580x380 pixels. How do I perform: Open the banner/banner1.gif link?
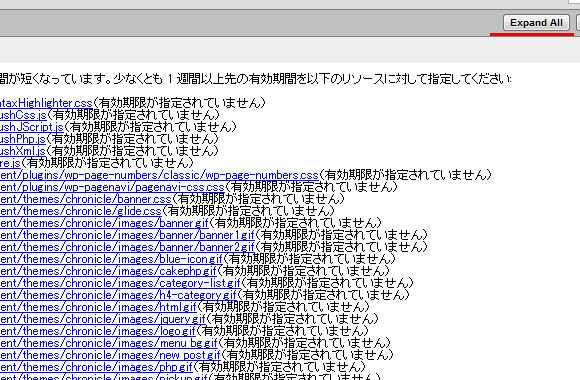127,235
